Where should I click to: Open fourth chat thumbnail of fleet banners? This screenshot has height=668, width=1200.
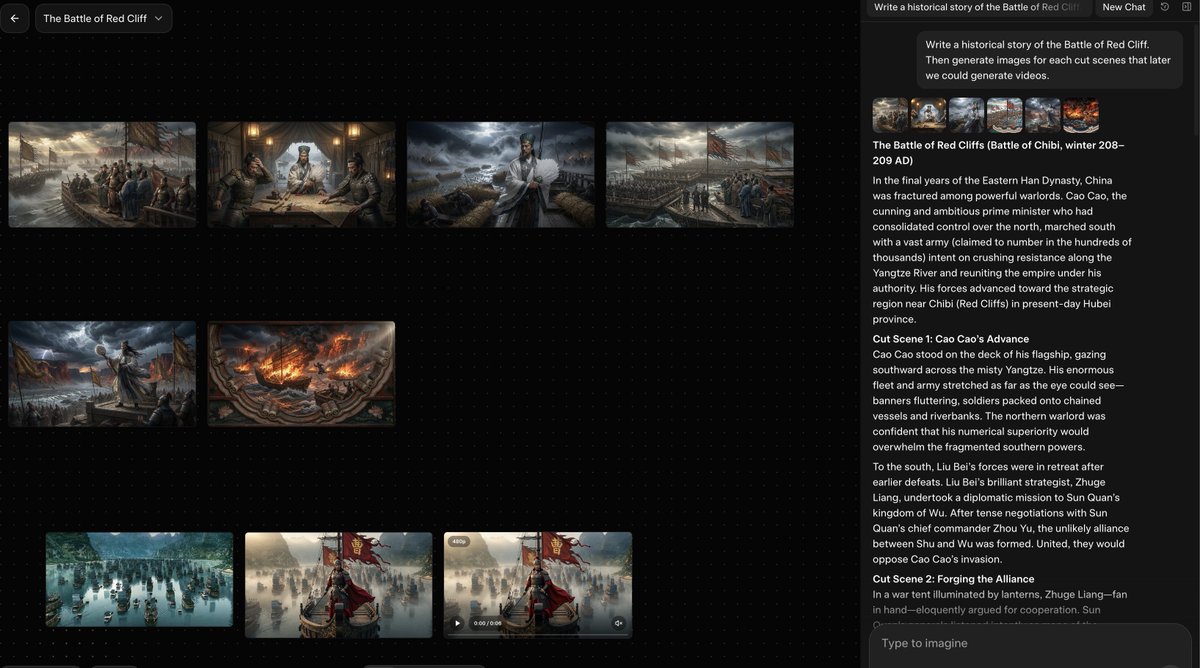point(1004,115)
